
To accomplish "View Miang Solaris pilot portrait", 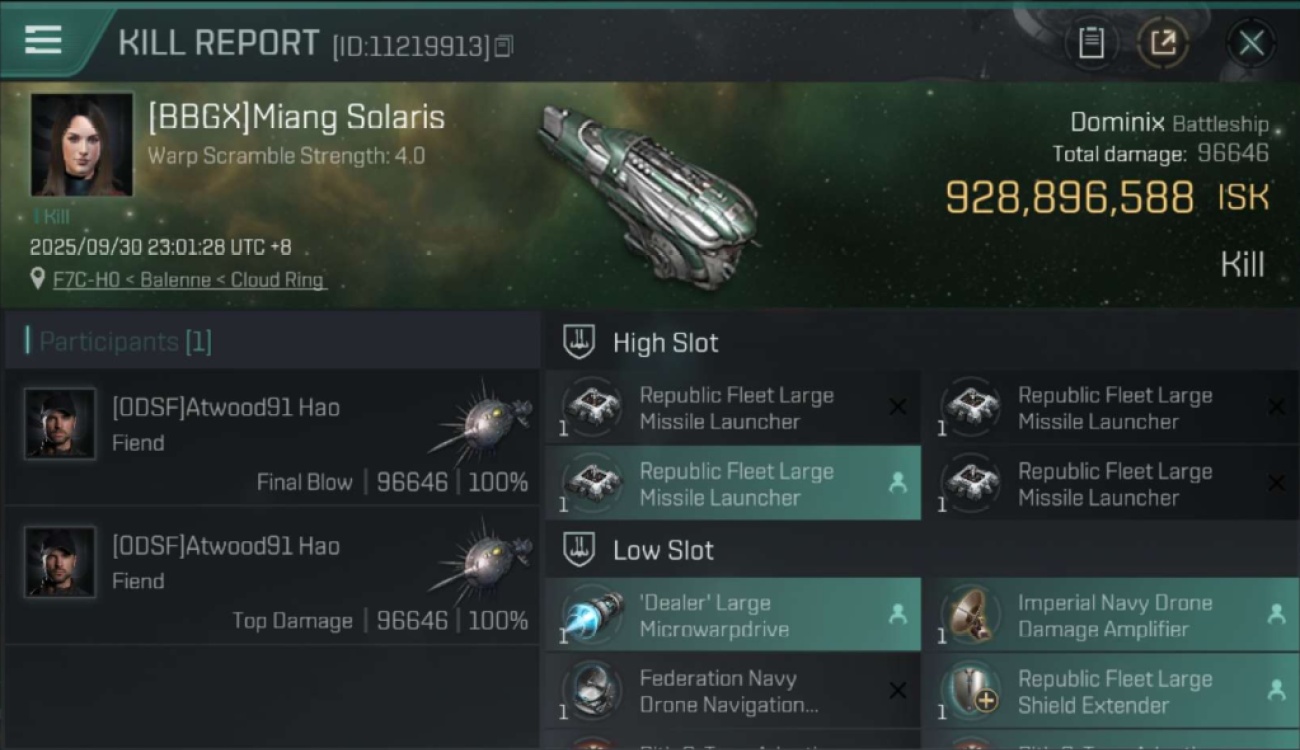I will click(x=82, y=145).
